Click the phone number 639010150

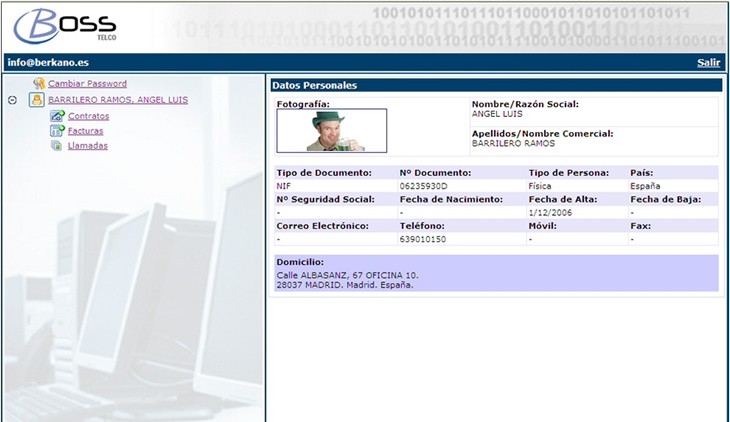tap(422, 240)
